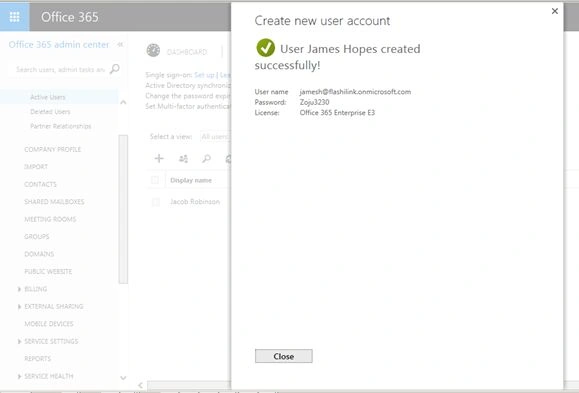Open Deleted Users in the sidebar

point(50,112)
